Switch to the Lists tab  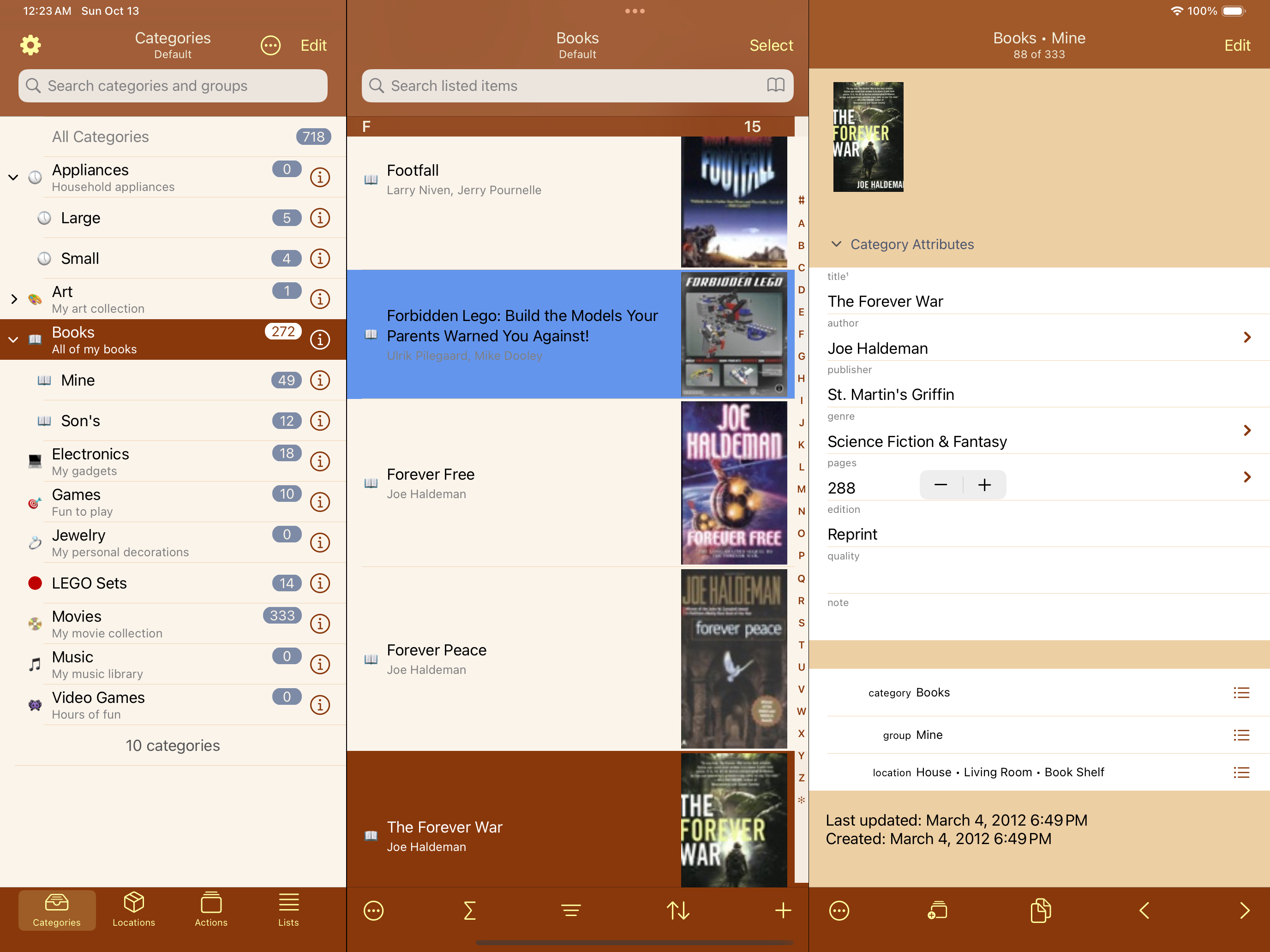pos(288,909)
